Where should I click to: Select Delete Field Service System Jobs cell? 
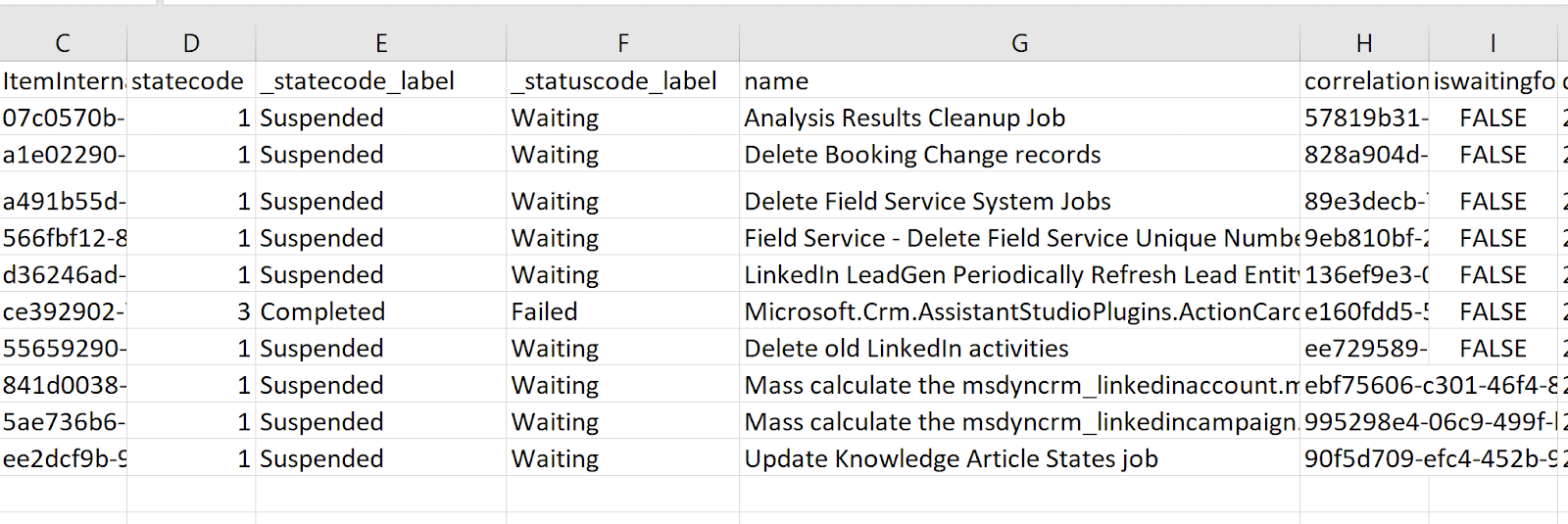[x=1019, y=202]
